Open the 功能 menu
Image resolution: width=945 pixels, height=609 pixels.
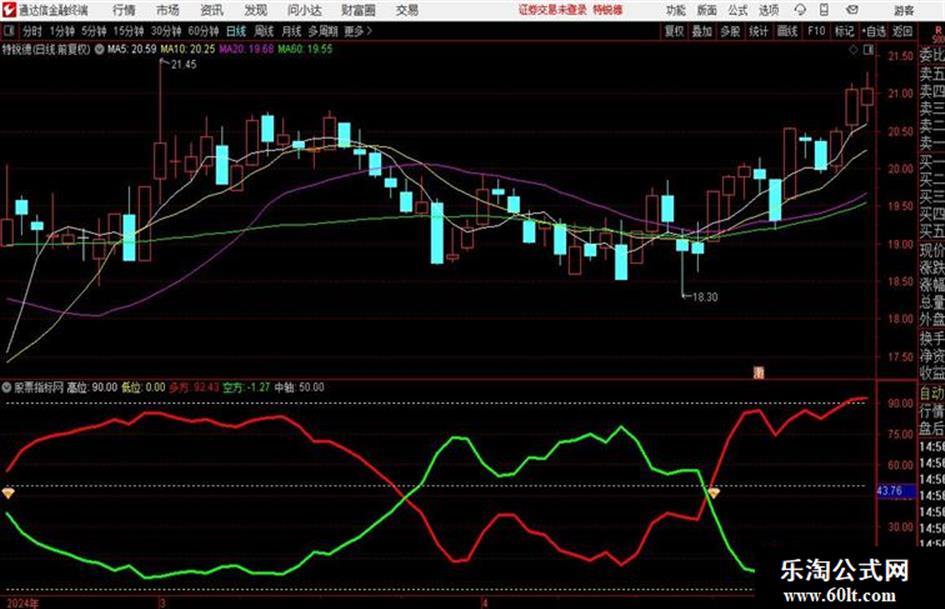click(676, 10)
